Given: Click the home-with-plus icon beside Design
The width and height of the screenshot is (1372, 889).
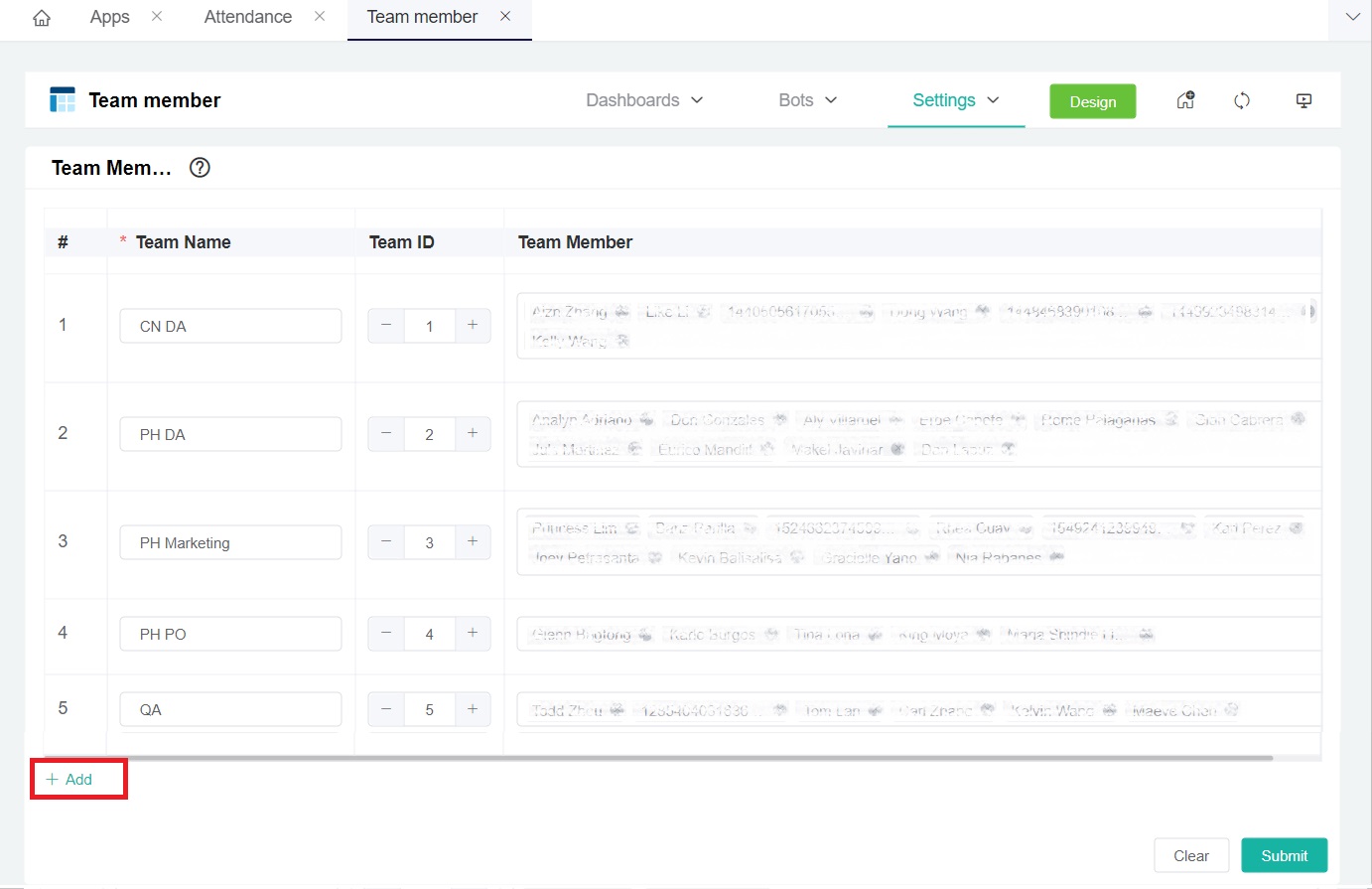Looking at the screenshot, I should (1185, 100).
